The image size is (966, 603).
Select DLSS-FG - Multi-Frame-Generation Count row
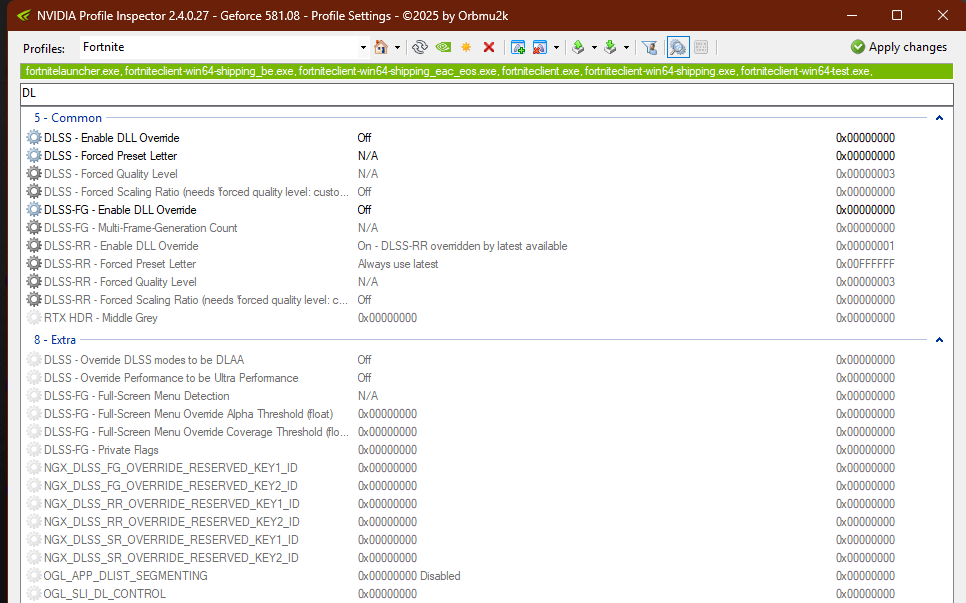(487, 228)
